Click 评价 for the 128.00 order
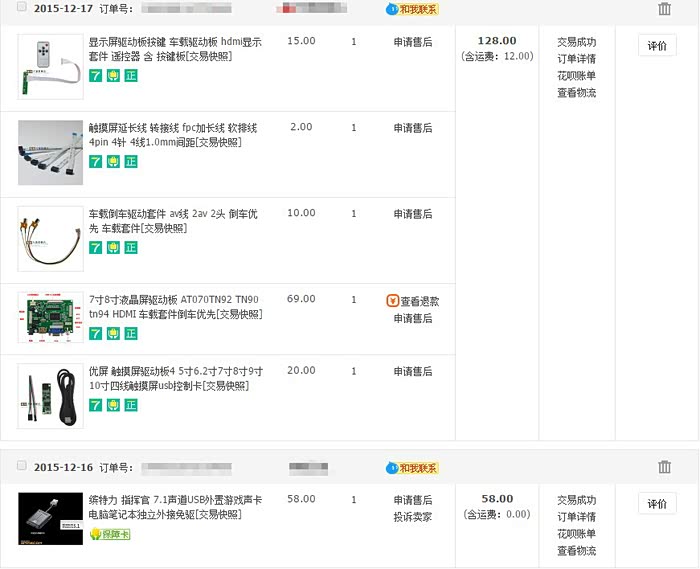 (x=657, y=46)
